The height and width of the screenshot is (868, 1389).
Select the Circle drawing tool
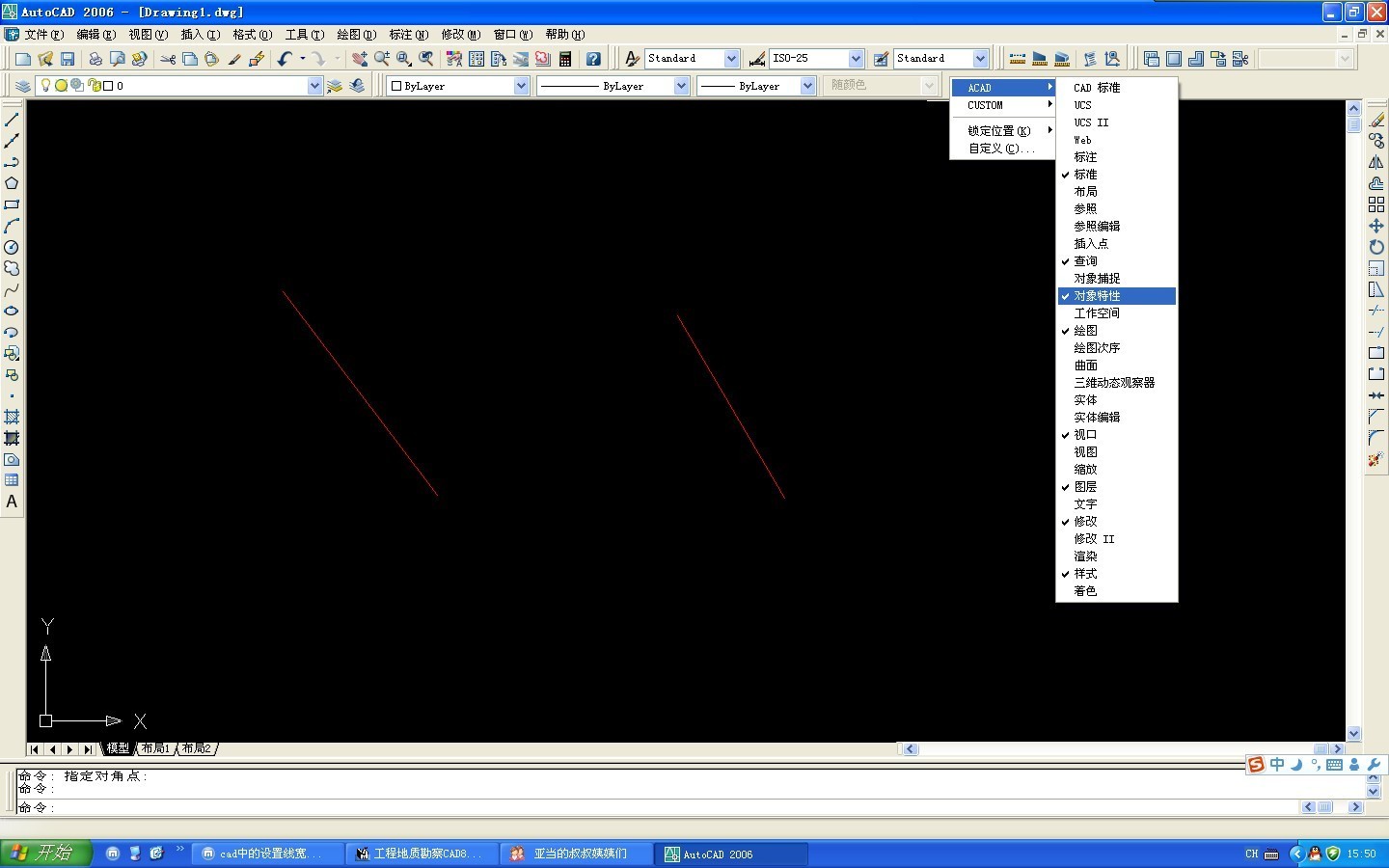click(12, 247)
